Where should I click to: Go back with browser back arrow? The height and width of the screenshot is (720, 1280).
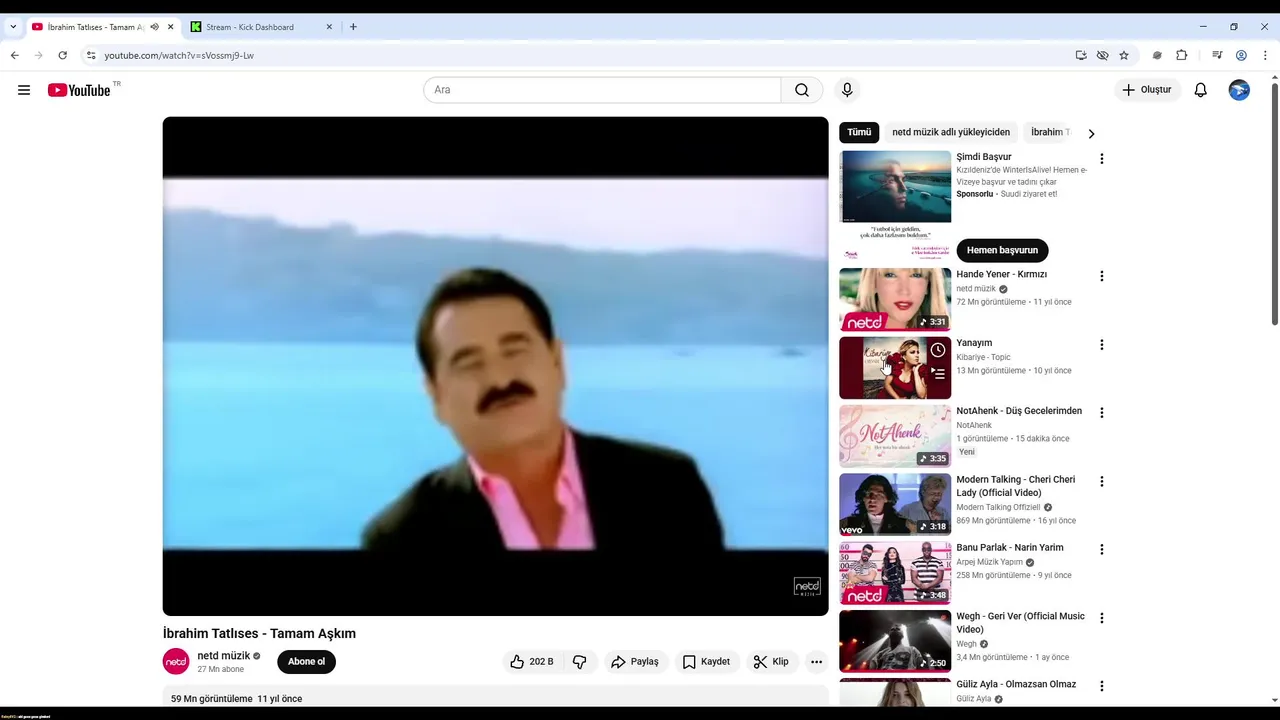[14, 56]
